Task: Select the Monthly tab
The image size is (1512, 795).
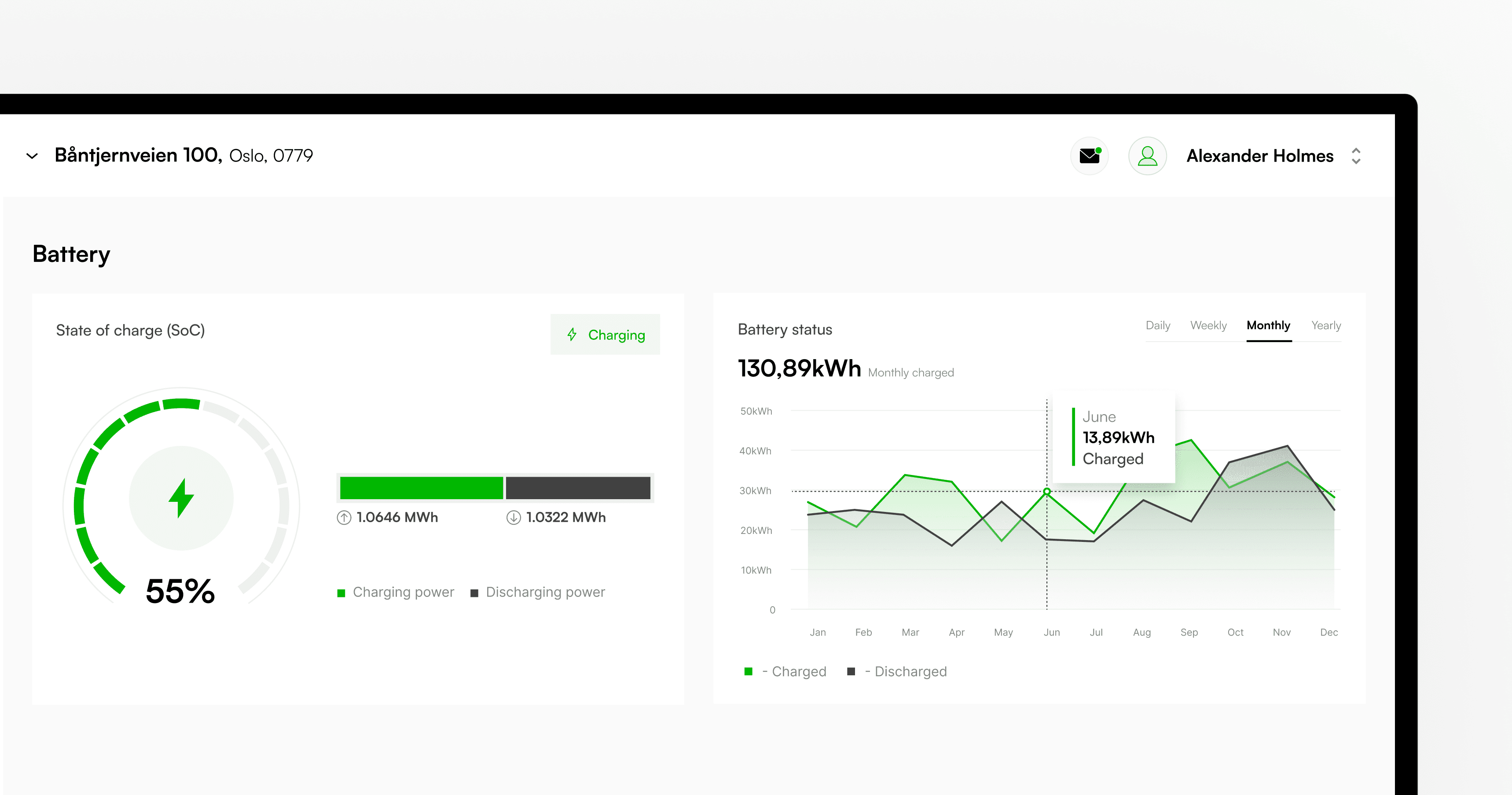Action: 1268,325
